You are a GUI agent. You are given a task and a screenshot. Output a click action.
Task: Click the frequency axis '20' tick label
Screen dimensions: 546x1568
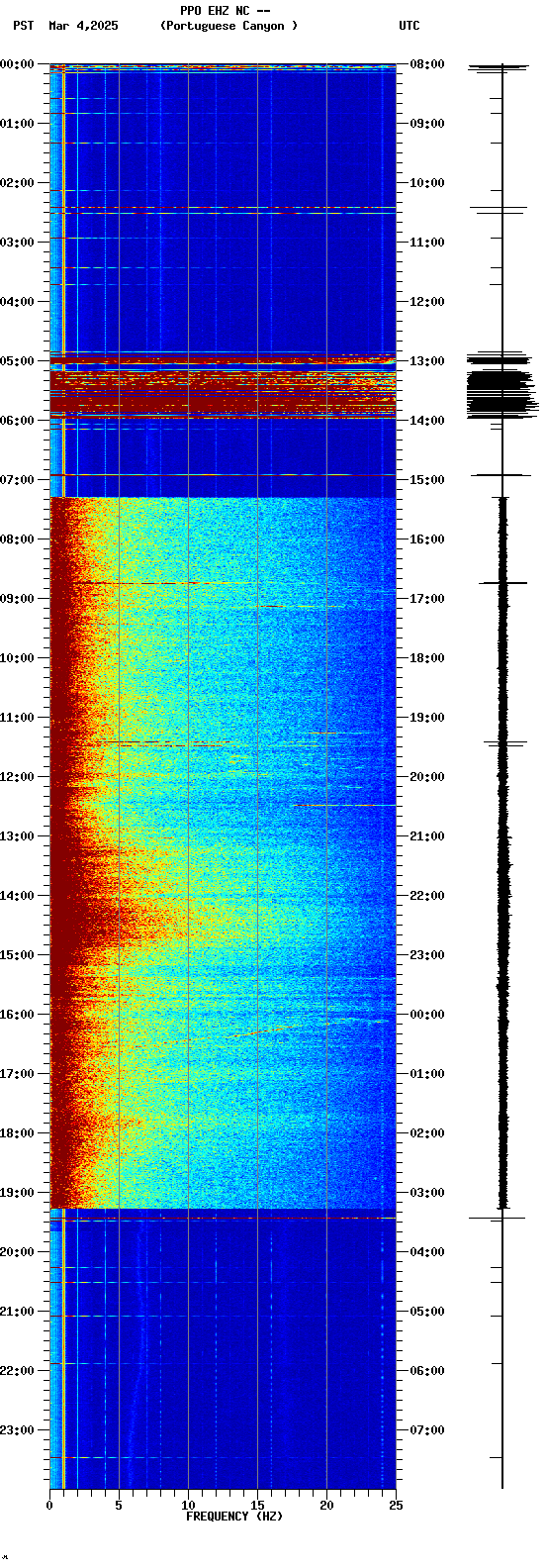tap(326, 1506)
